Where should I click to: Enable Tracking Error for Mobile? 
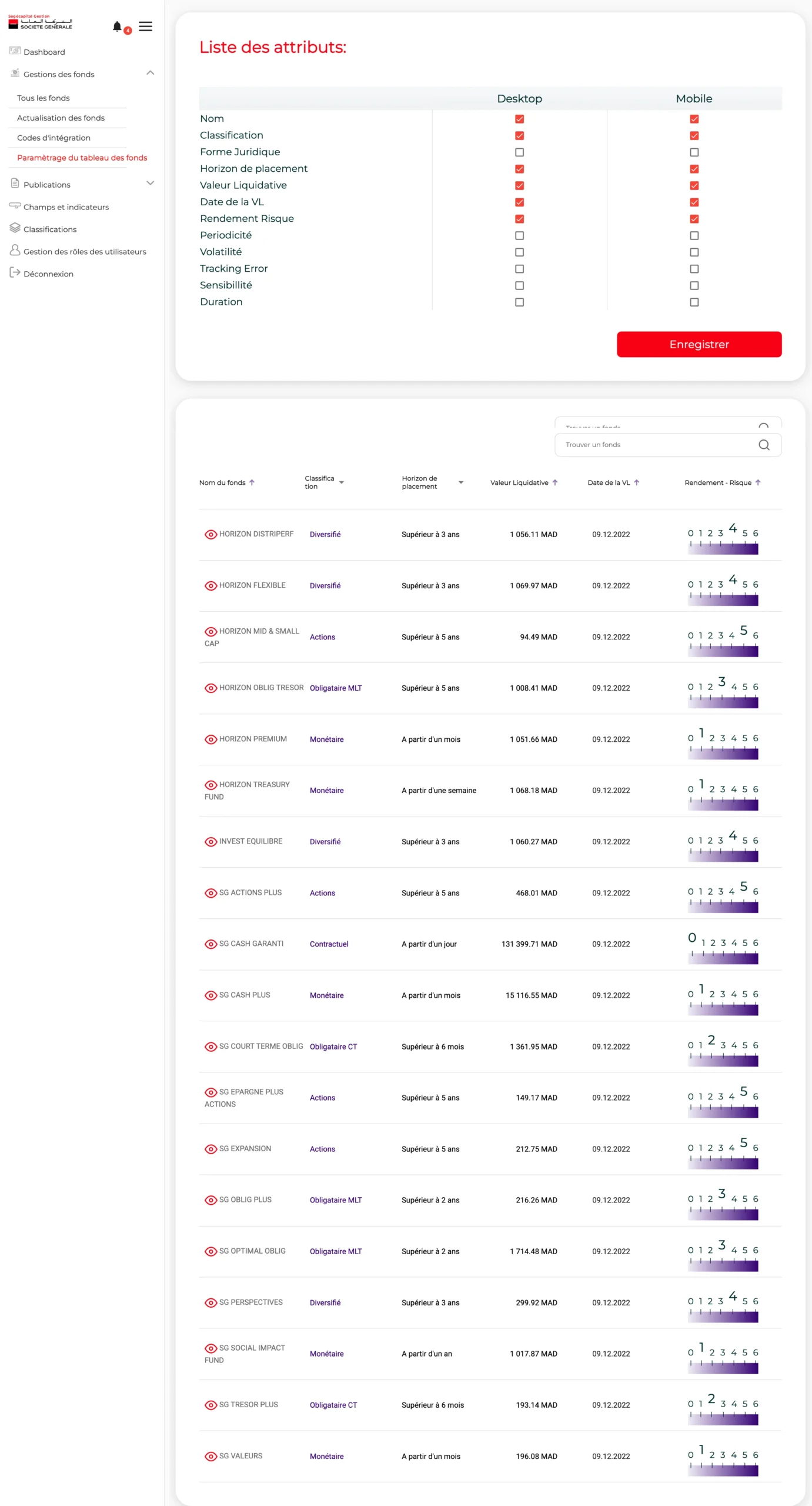(x=694, y=269)
